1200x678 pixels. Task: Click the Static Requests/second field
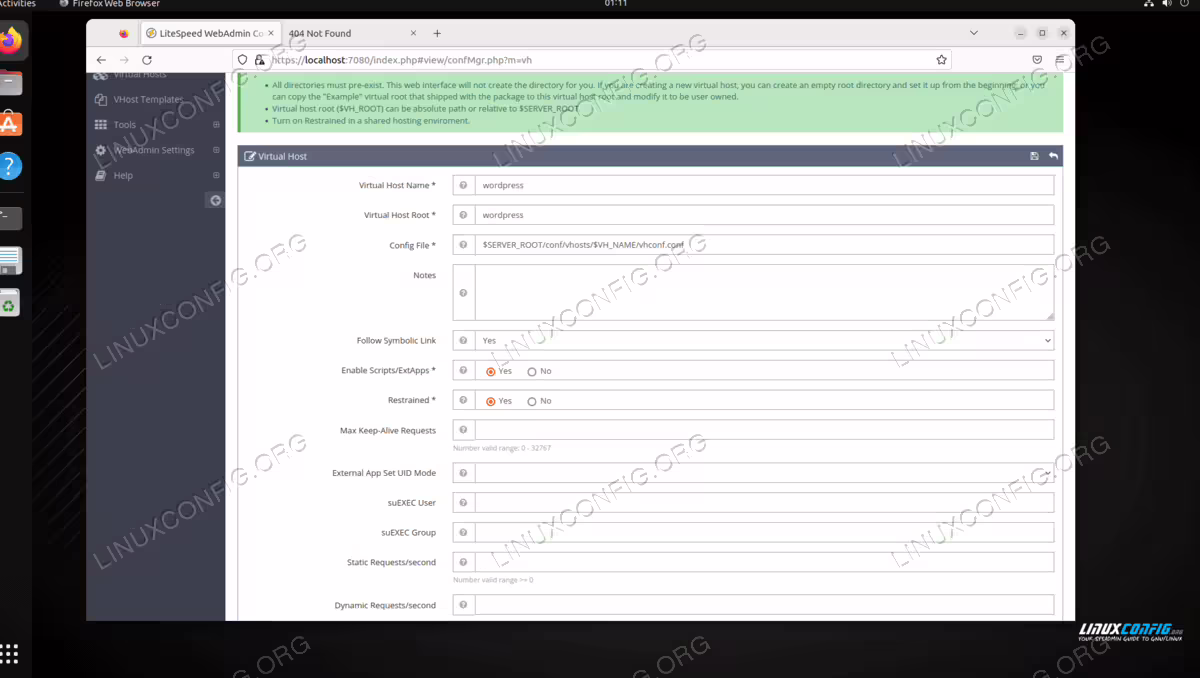click(x=764, y=563)
